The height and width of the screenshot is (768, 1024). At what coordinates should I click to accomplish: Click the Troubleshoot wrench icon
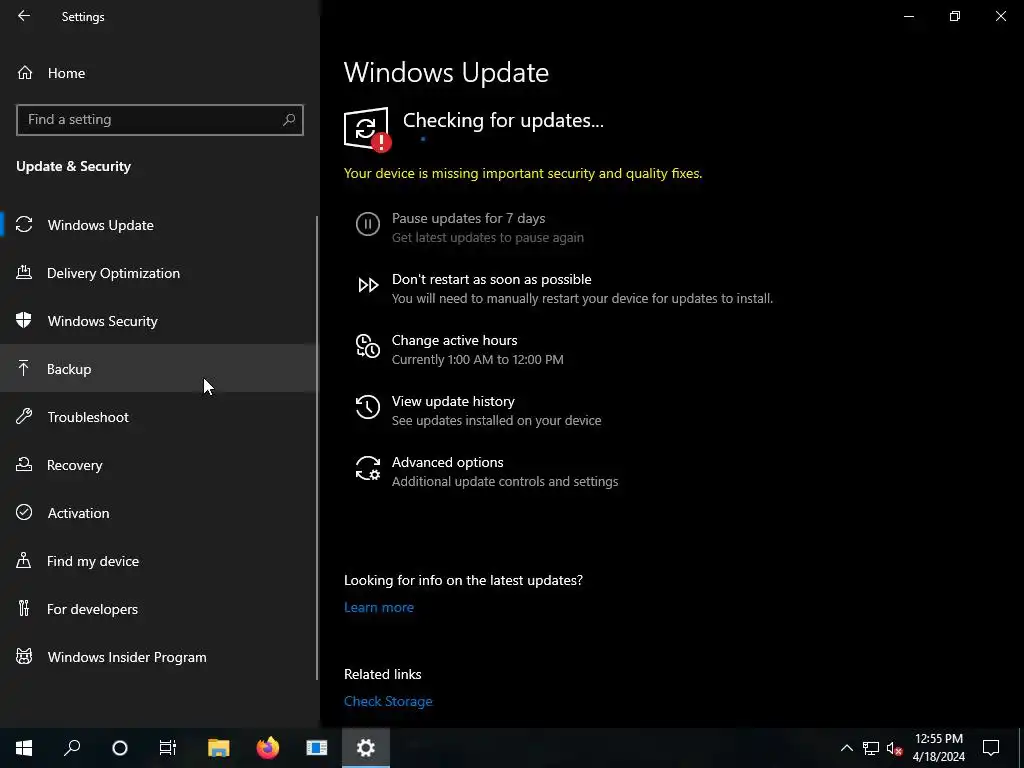(x=24, y=416)
